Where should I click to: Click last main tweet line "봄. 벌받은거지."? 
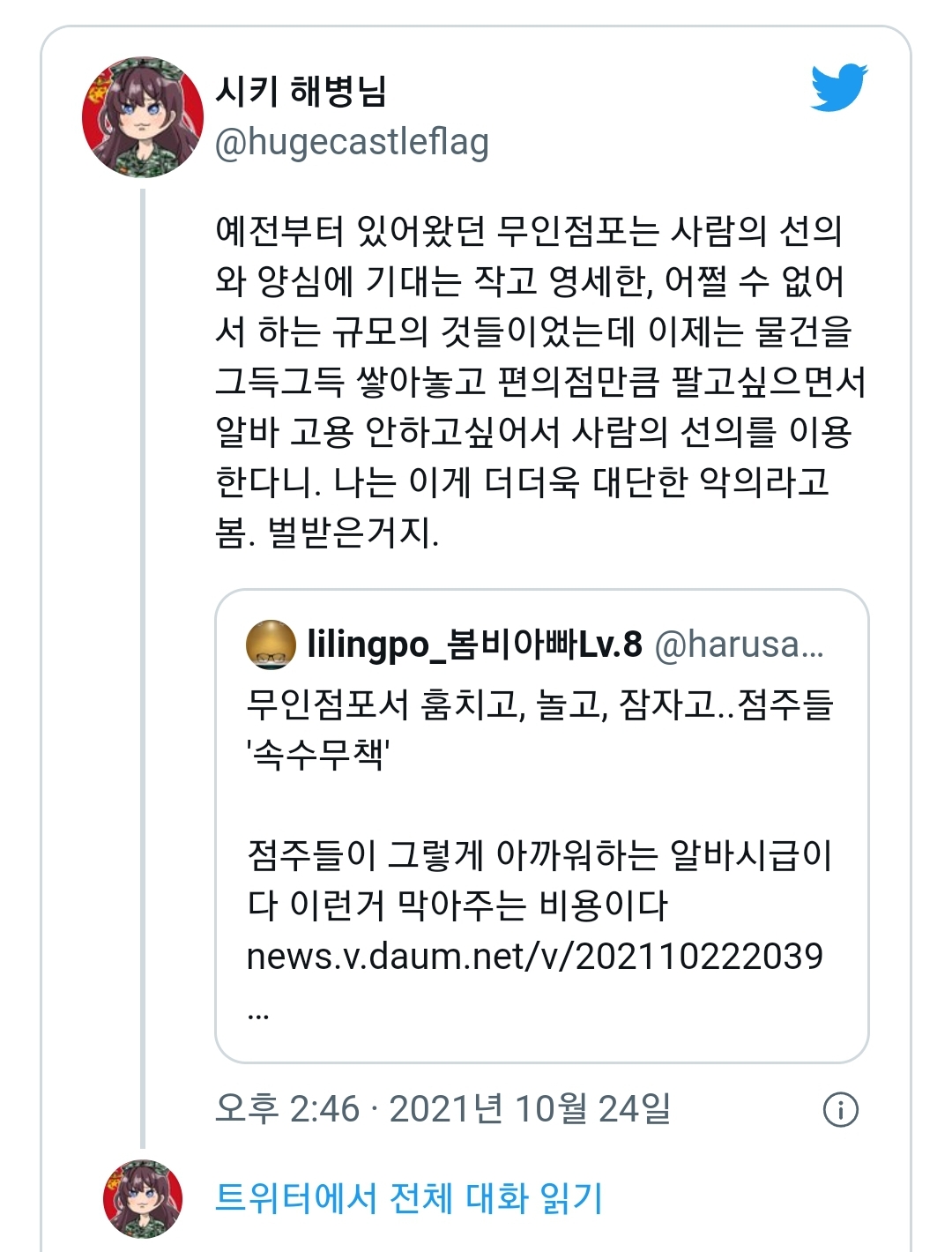[327, 532]
